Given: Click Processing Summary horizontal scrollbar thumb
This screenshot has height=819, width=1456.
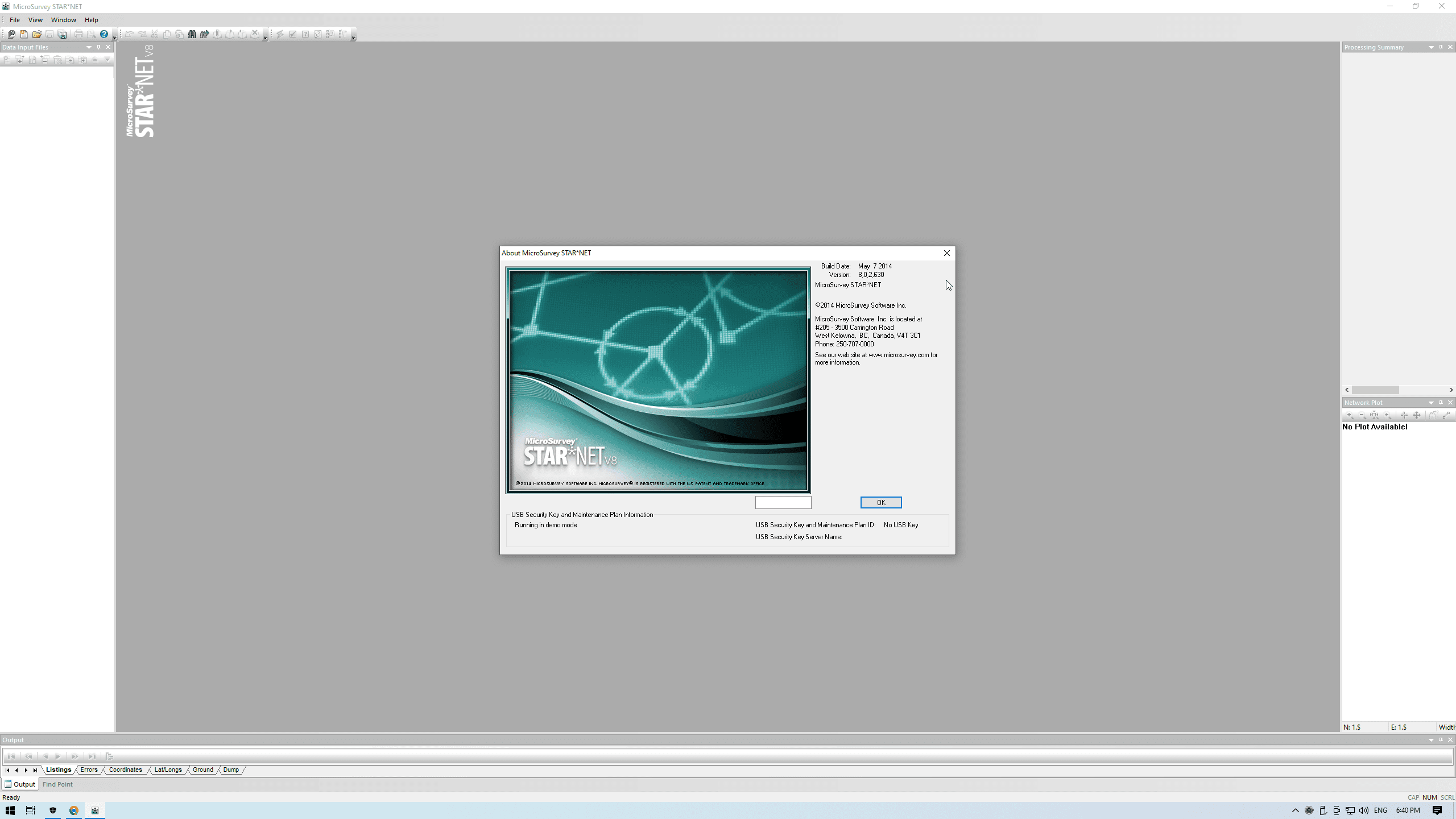Looking at the screenshot, I should click(1375, 390).
